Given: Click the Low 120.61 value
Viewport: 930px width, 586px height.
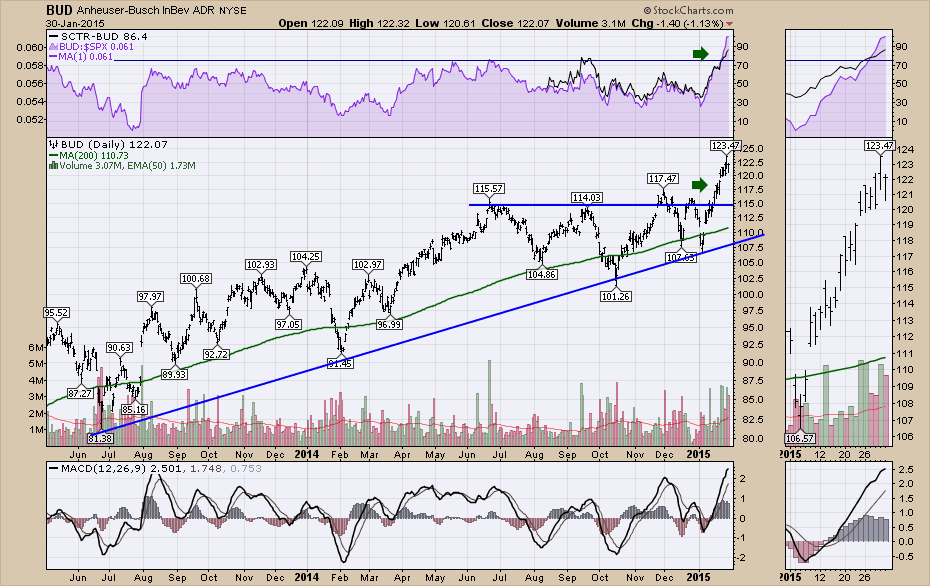Looking at the screenshot, I should 444,24.
